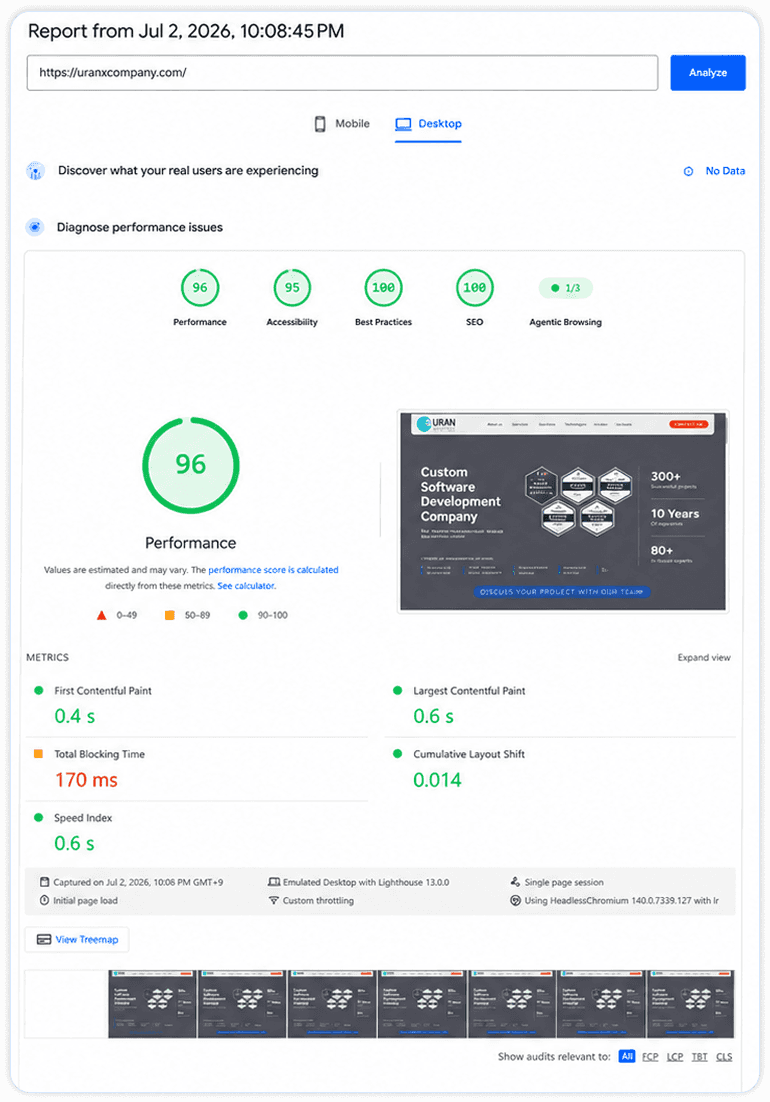Click the Initial page load timer icon
The height and width of the screenshot is (1102, 770).
tap(44, 900)
